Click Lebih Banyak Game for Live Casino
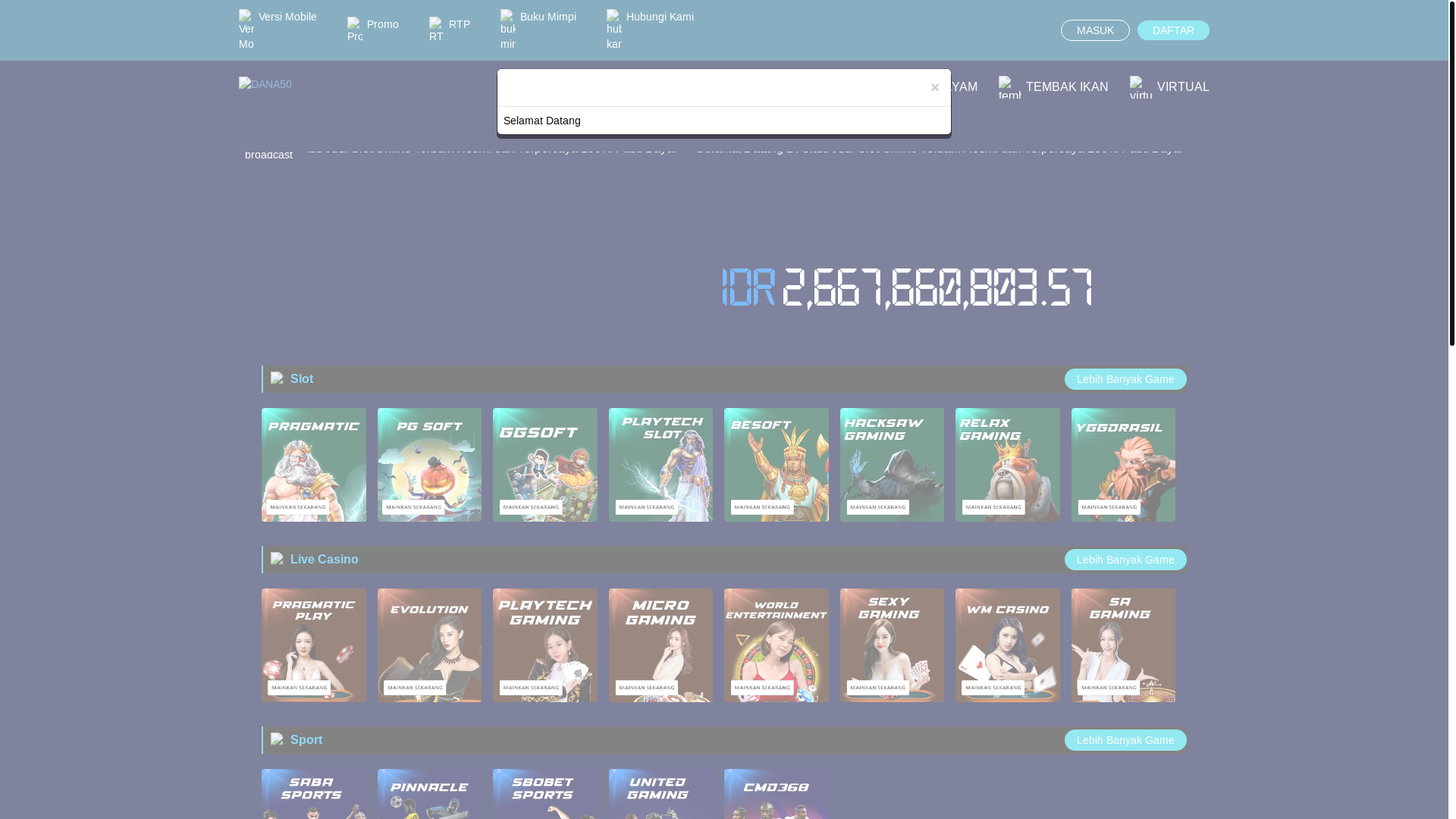Screen dimensions: 1456x819 point(1125,560)
